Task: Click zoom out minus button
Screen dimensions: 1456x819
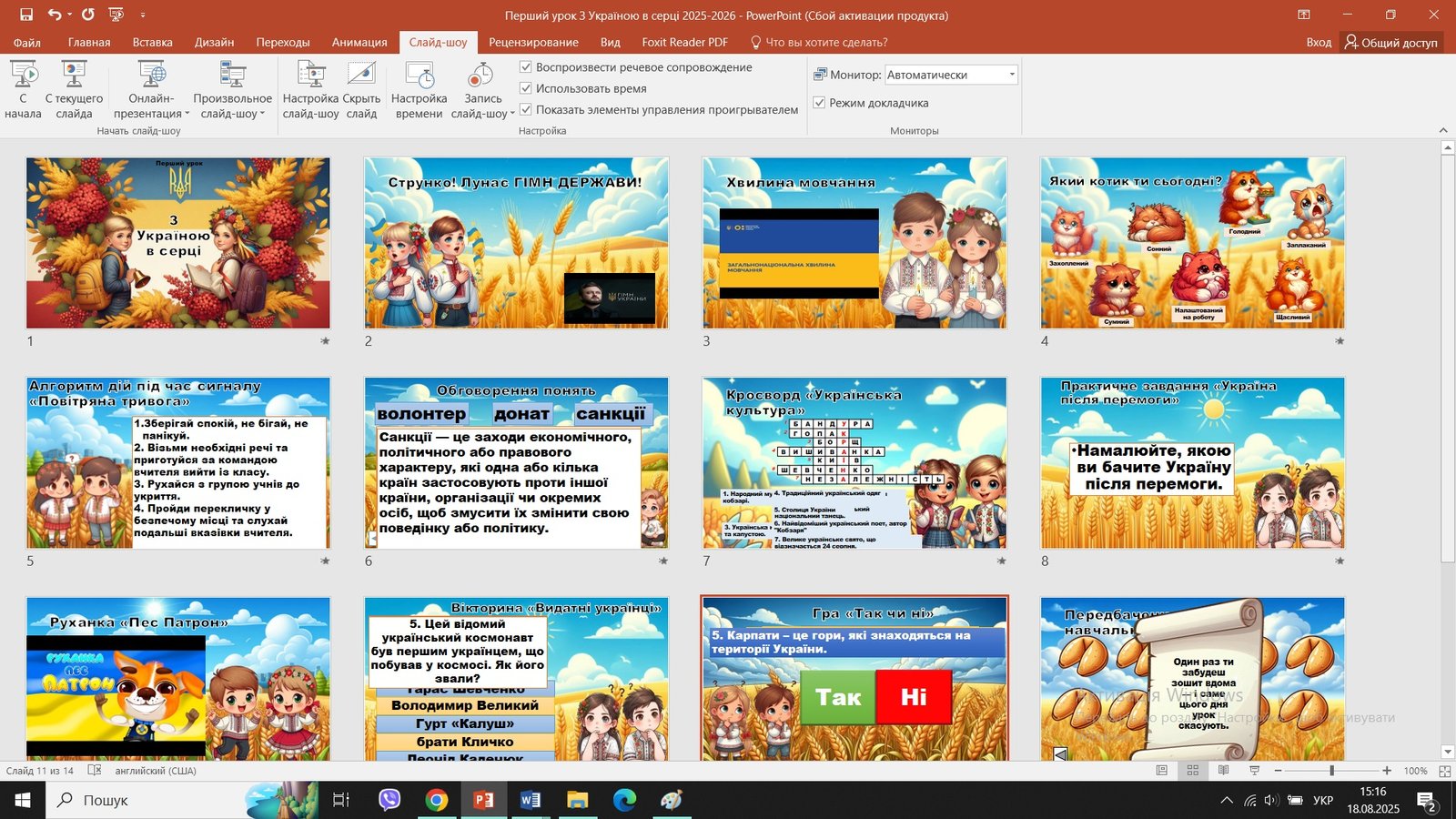Action: [1278, 771]
